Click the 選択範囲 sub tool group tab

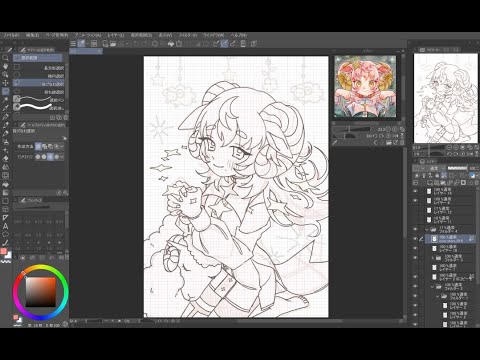(38, 58)
